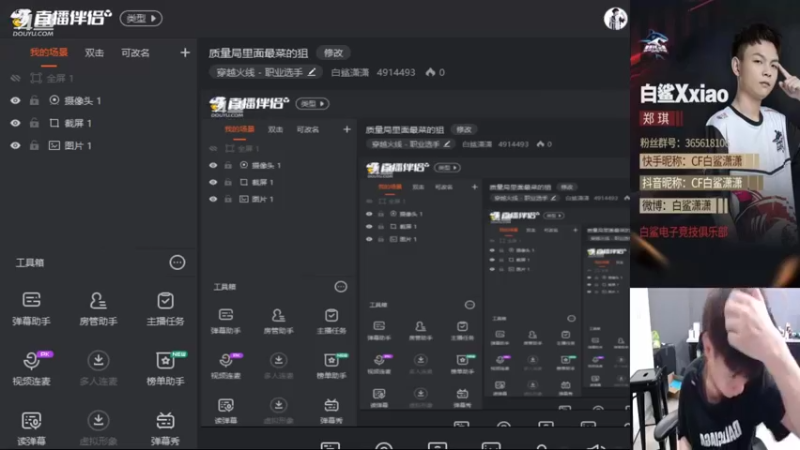Edit category via pencil icon beside 职业选手
Screen dimensions: 800x450
click(x=311, y=72)
